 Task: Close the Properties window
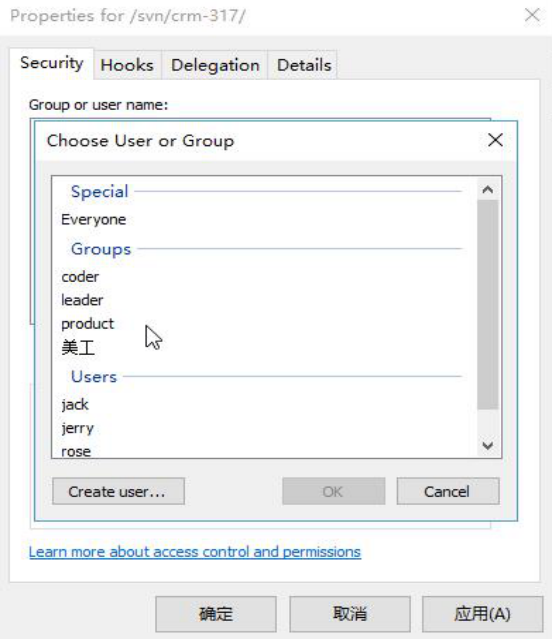(x=532, y=15)
